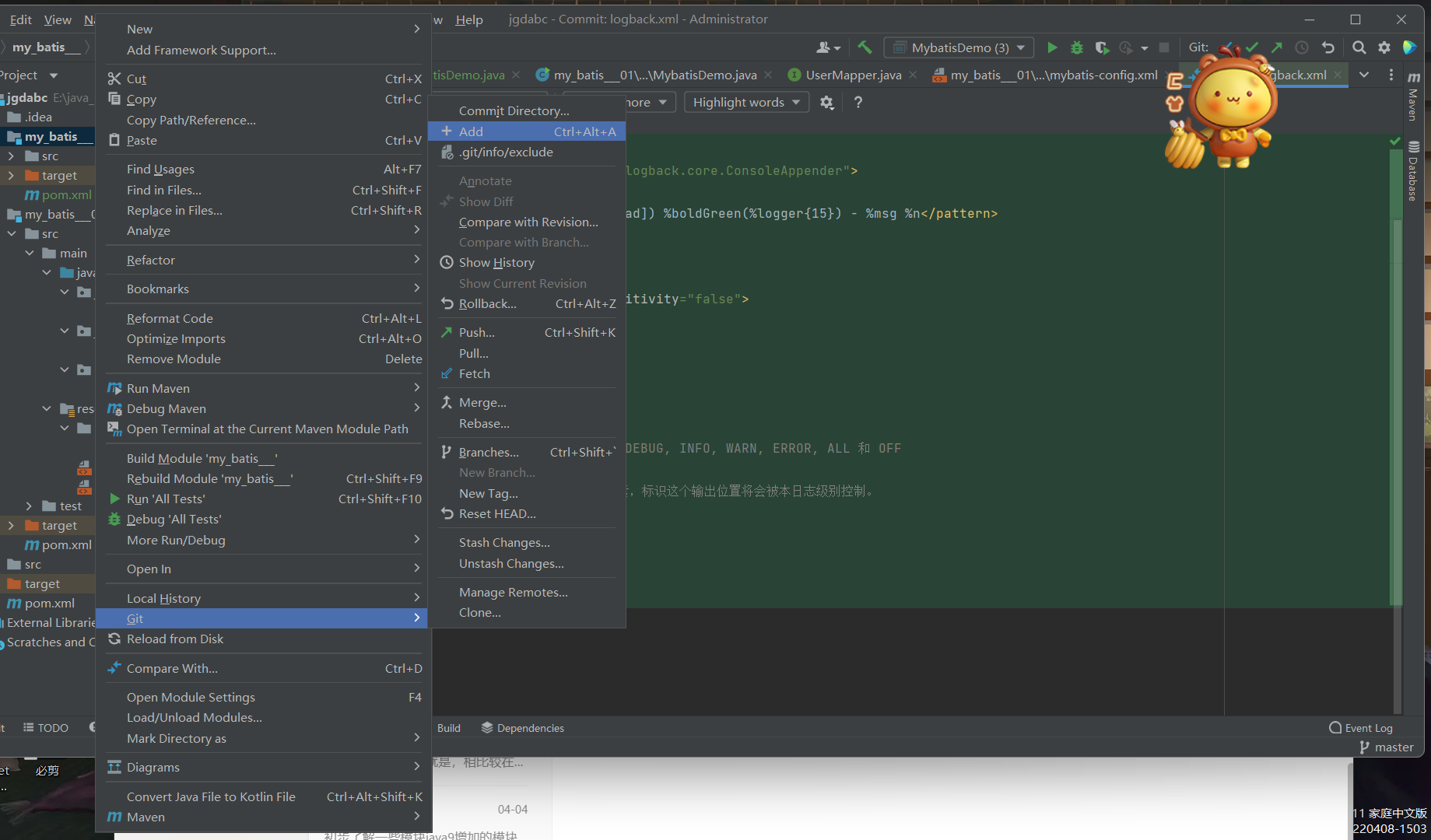Open Search Everywhere with the magnifier icon

1359,47
